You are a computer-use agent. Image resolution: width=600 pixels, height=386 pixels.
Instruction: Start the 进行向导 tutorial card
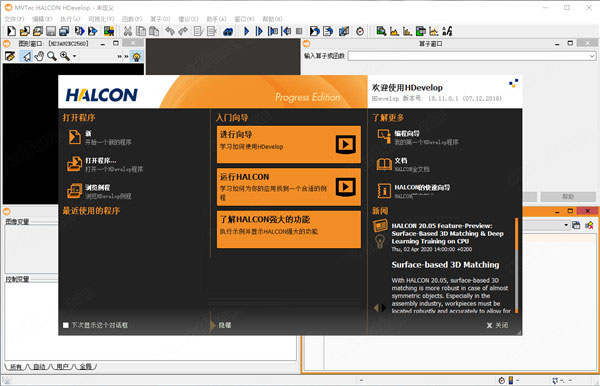coord(289,144)
